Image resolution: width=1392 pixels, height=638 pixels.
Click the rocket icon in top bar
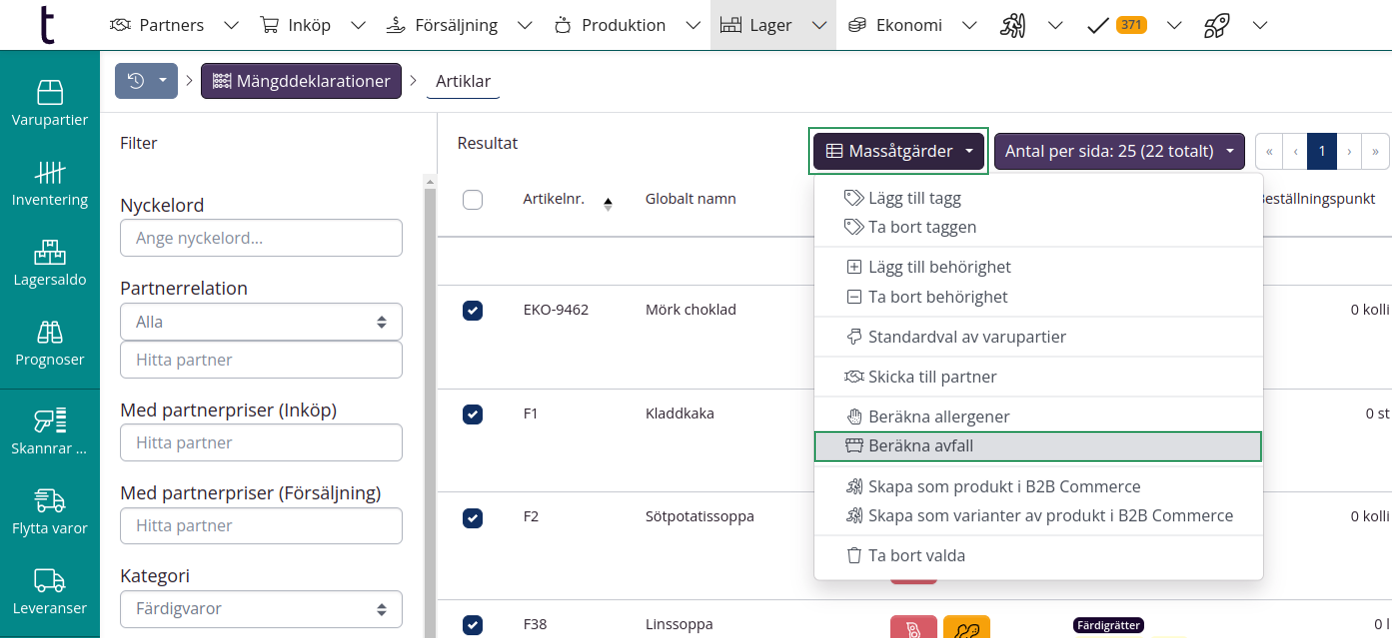point(1216,25)
